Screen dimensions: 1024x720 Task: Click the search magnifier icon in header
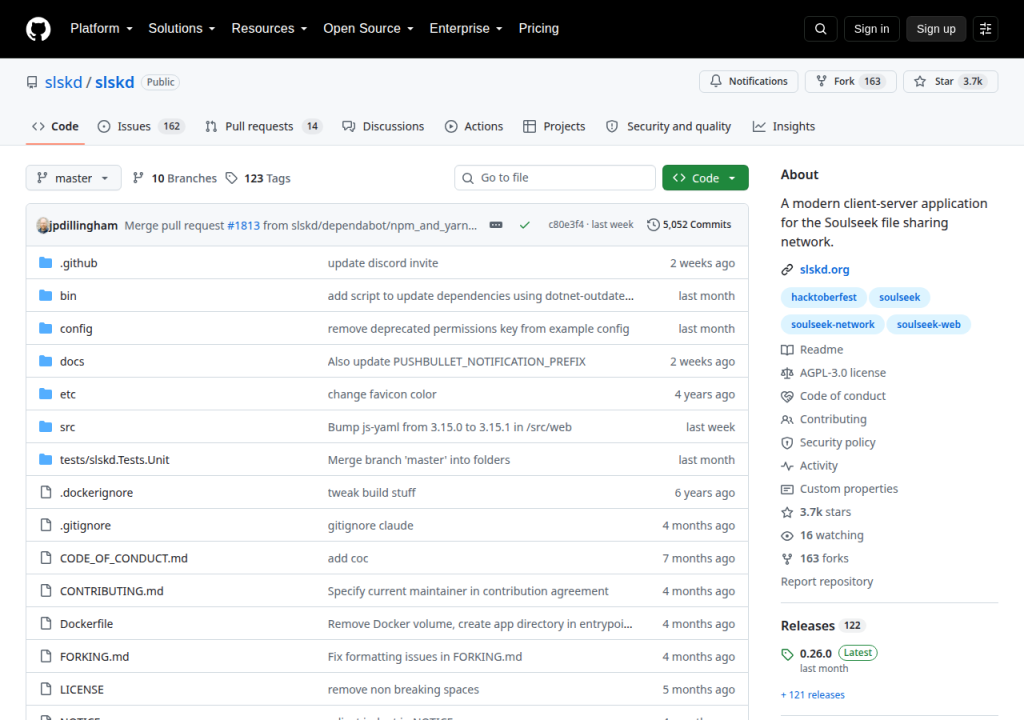[x=820, y=29]
